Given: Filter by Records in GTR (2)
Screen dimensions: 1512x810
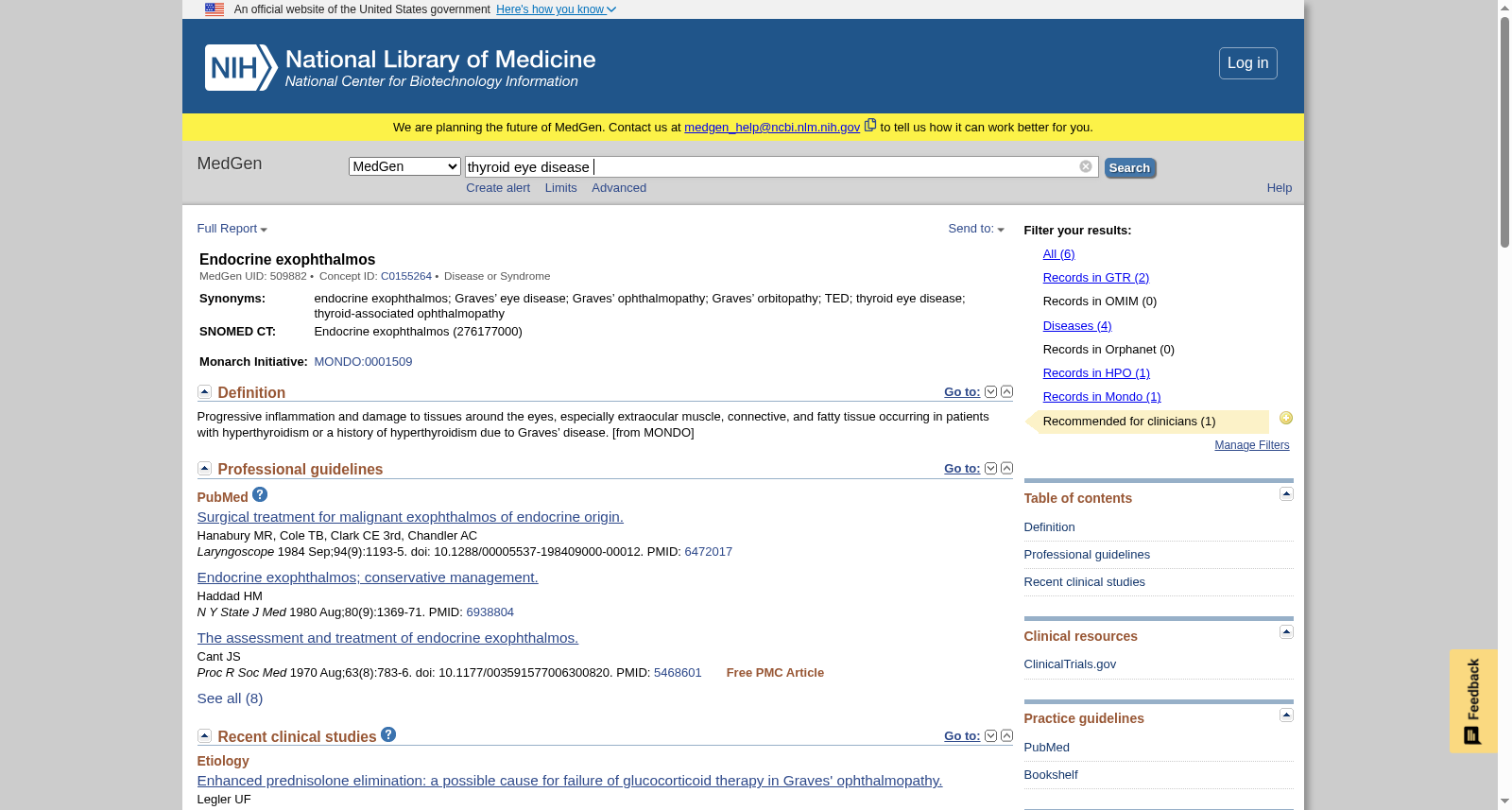Looking at the screenshot, I should [1095, 278].
